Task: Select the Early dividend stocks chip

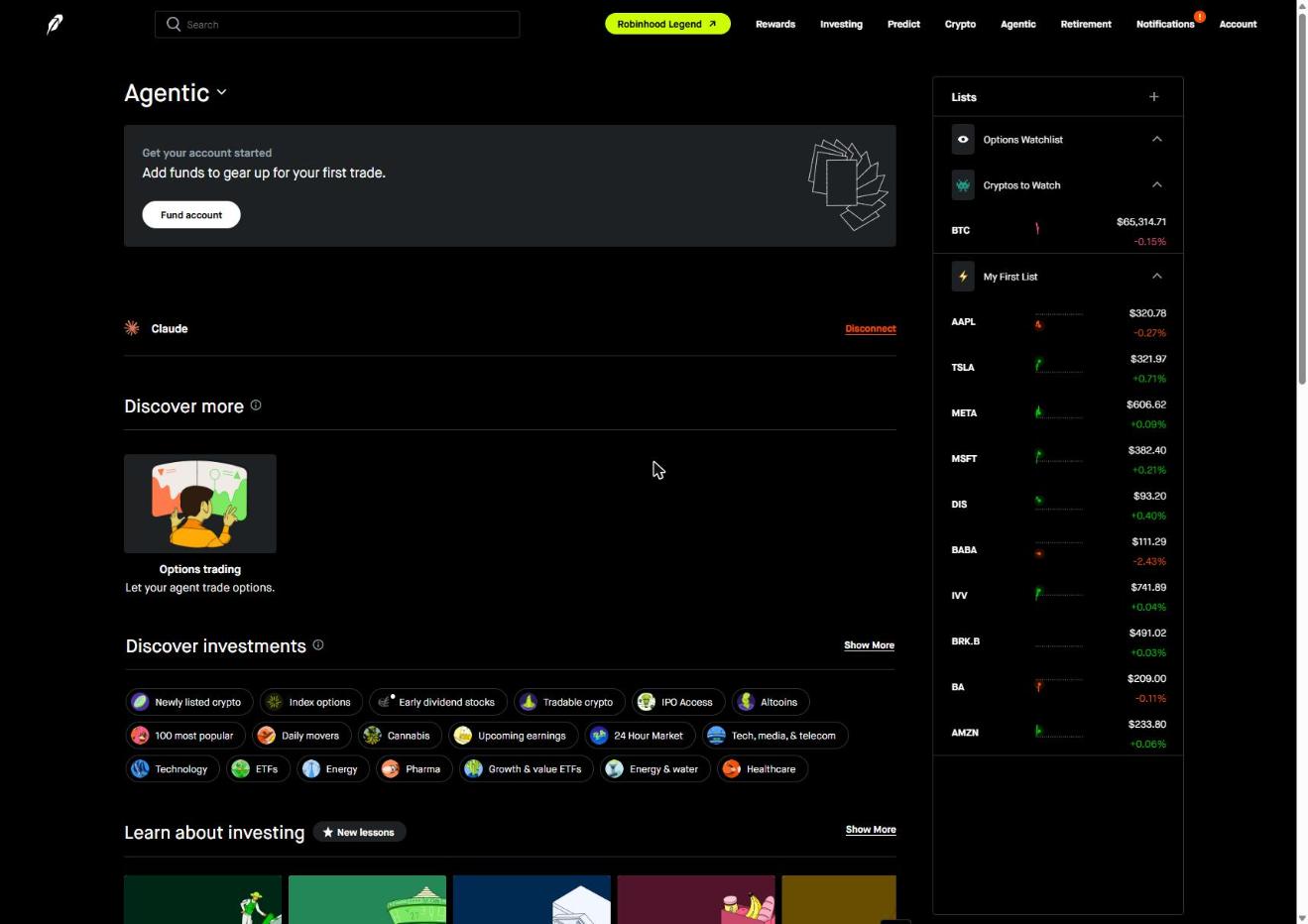Action: [438, 702]
